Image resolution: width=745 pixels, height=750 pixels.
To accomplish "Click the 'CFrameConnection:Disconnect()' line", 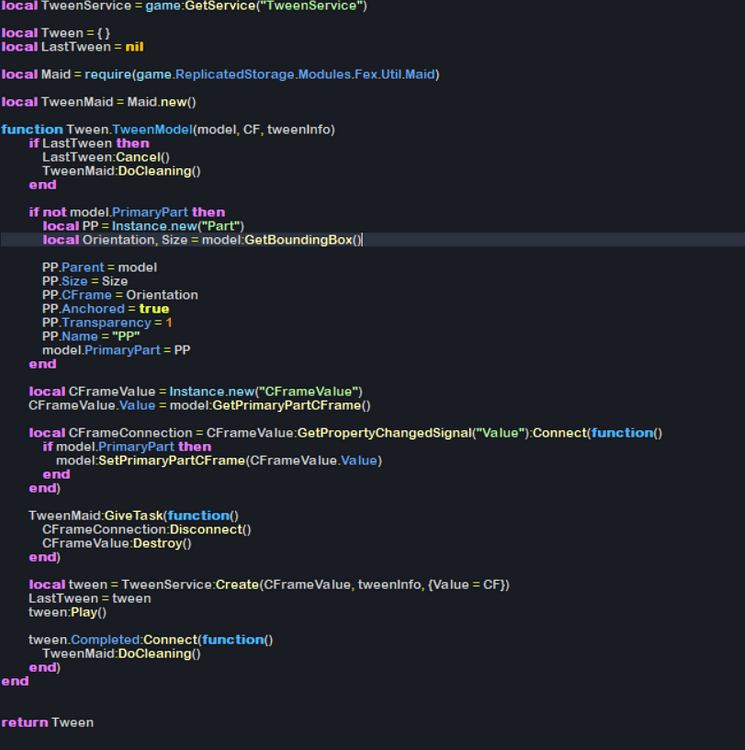I will (147, 529).
